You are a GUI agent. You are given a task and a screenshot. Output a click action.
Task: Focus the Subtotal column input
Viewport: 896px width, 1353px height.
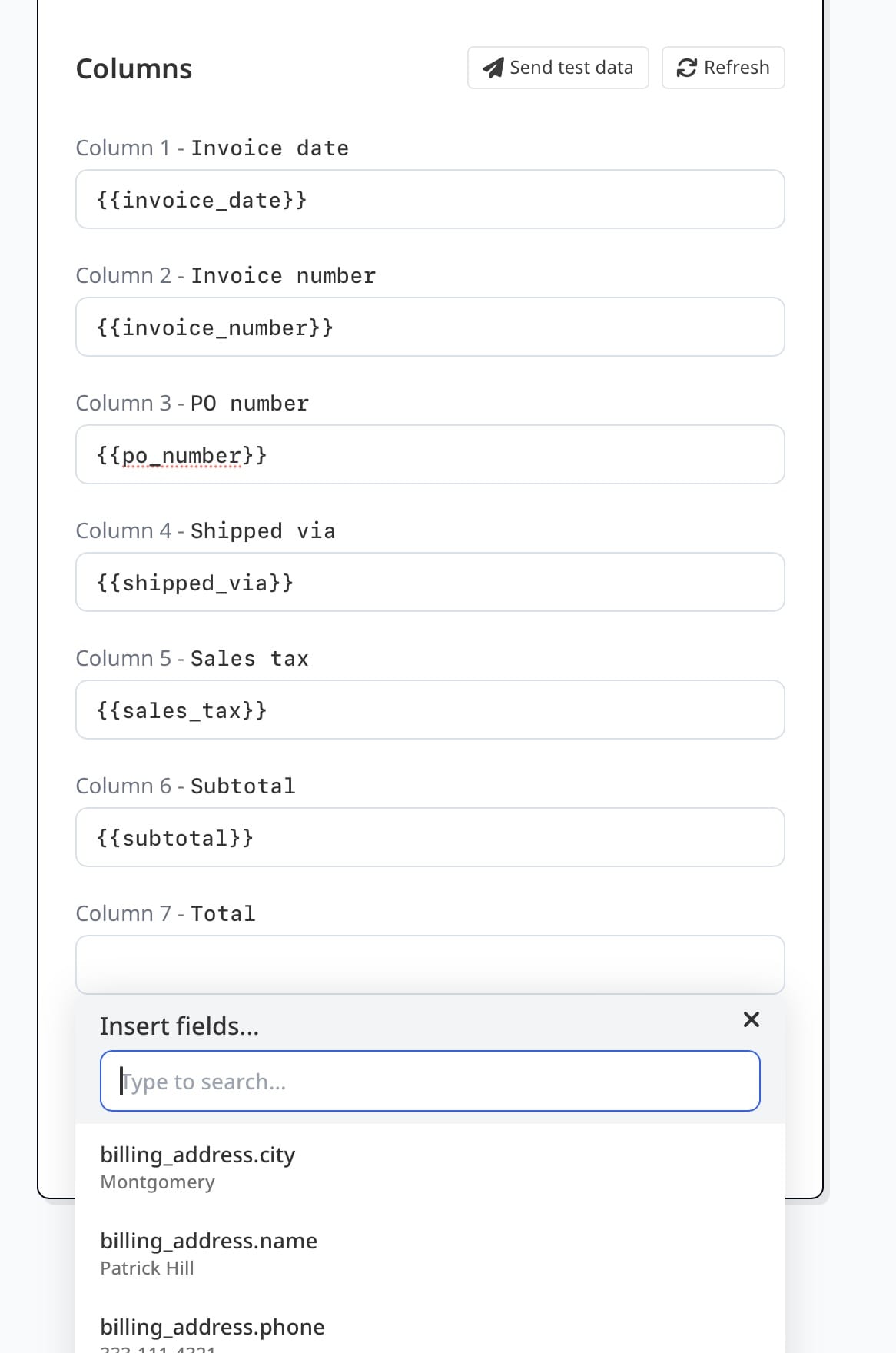[x=430, y=838]
